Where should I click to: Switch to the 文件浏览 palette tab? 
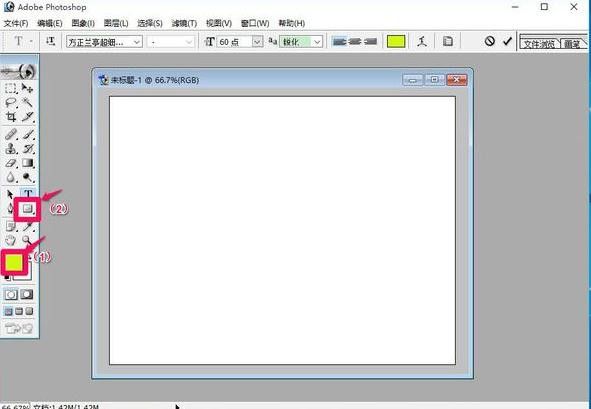pyautogui.click(x=539, y=43)
